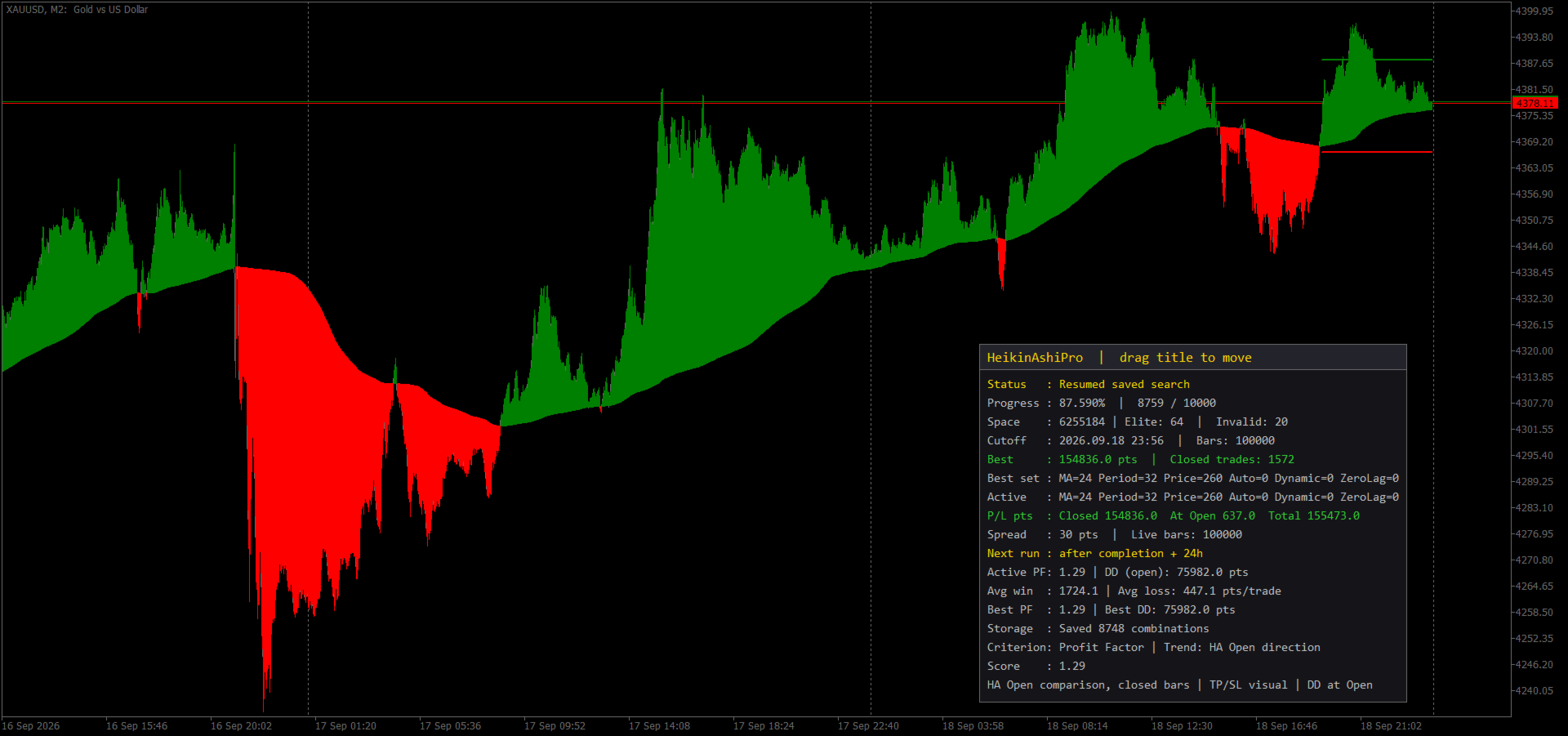Click the XAUUSD, M2 chart title text
Viewport: 1568px width, 736px height.
click(78, 10)
